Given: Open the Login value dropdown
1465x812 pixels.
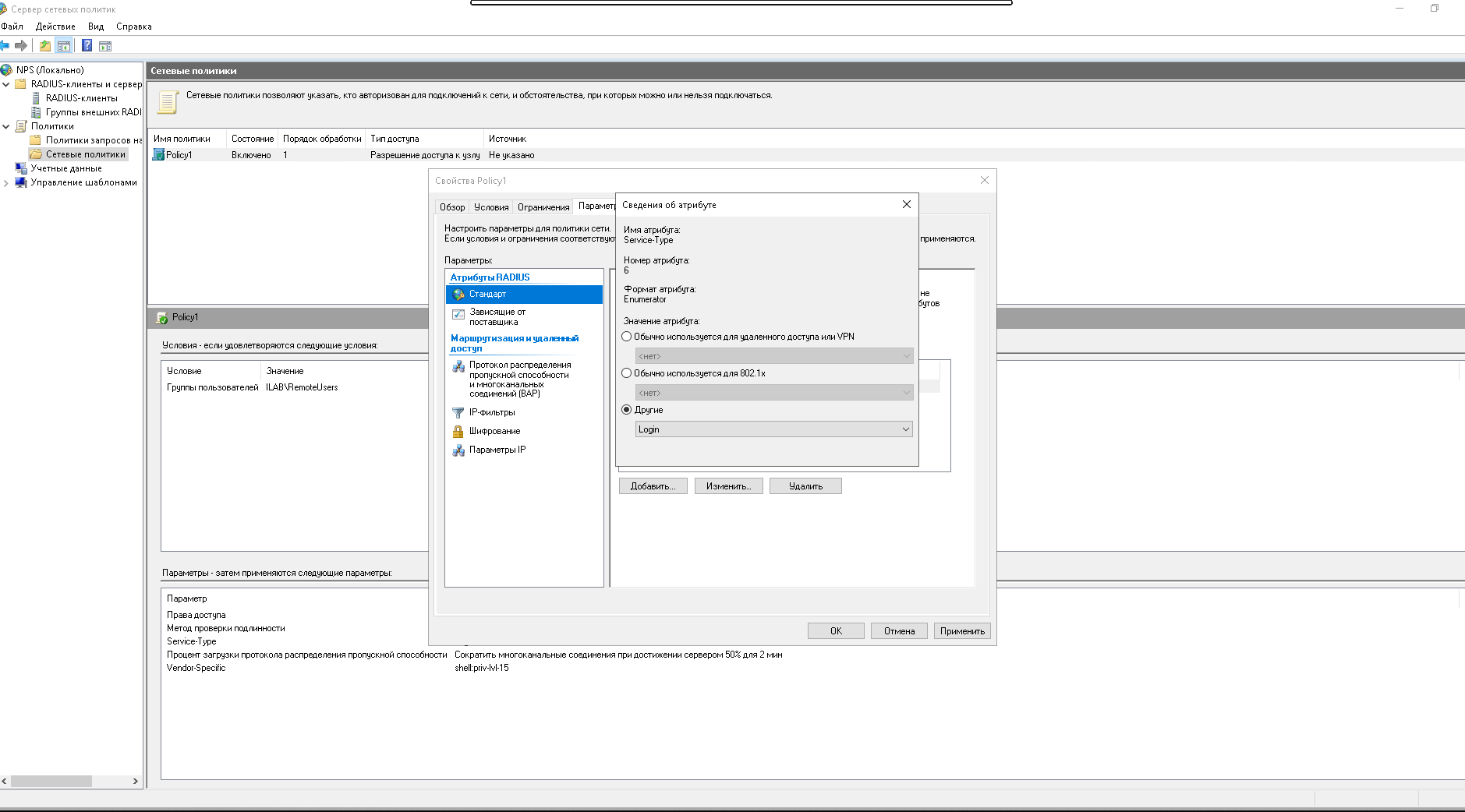Looking at the screenshot, I should (773, 429).
